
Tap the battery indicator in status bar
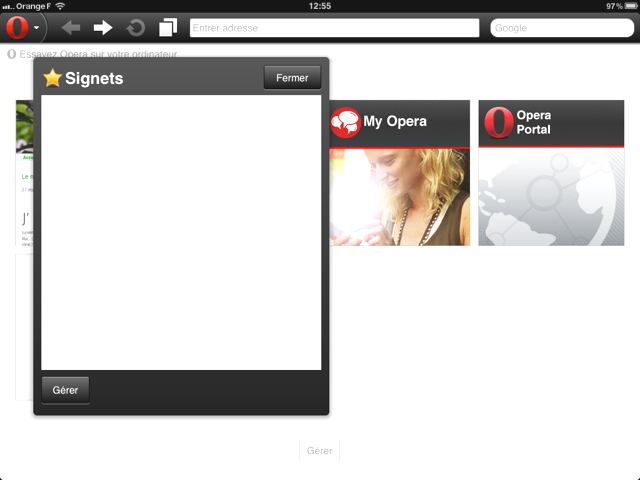pos(626,6)
